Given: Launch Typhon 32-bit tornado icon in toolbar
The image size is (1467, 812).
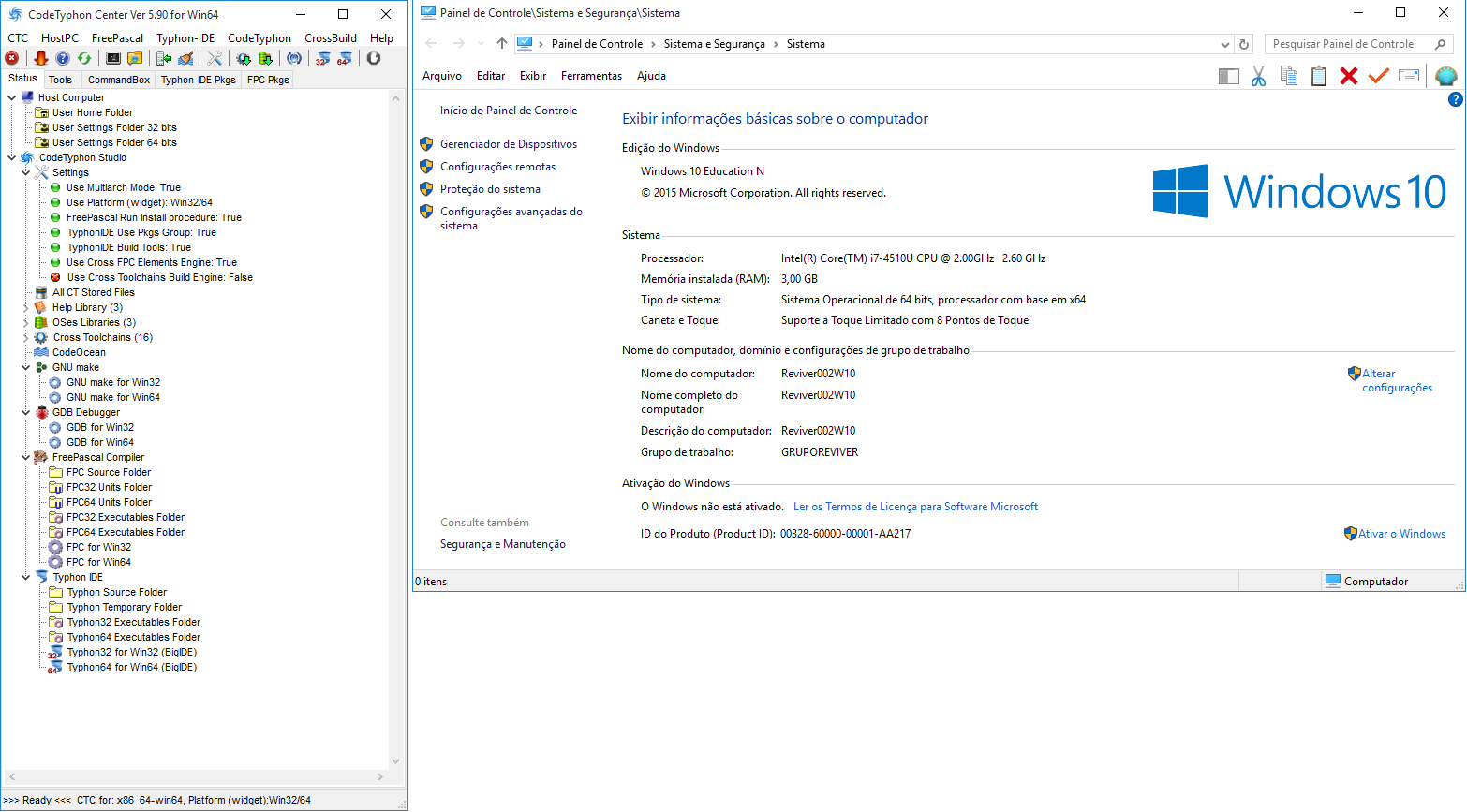Looking at the screenshot, I should click(322, 58).
